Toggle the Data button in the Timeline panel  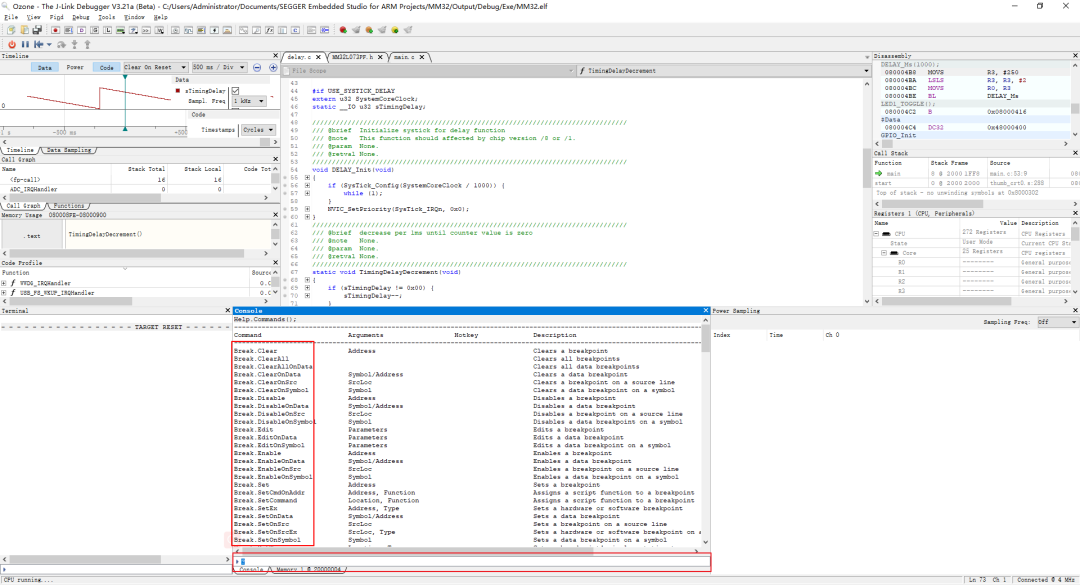coord(45,68)
